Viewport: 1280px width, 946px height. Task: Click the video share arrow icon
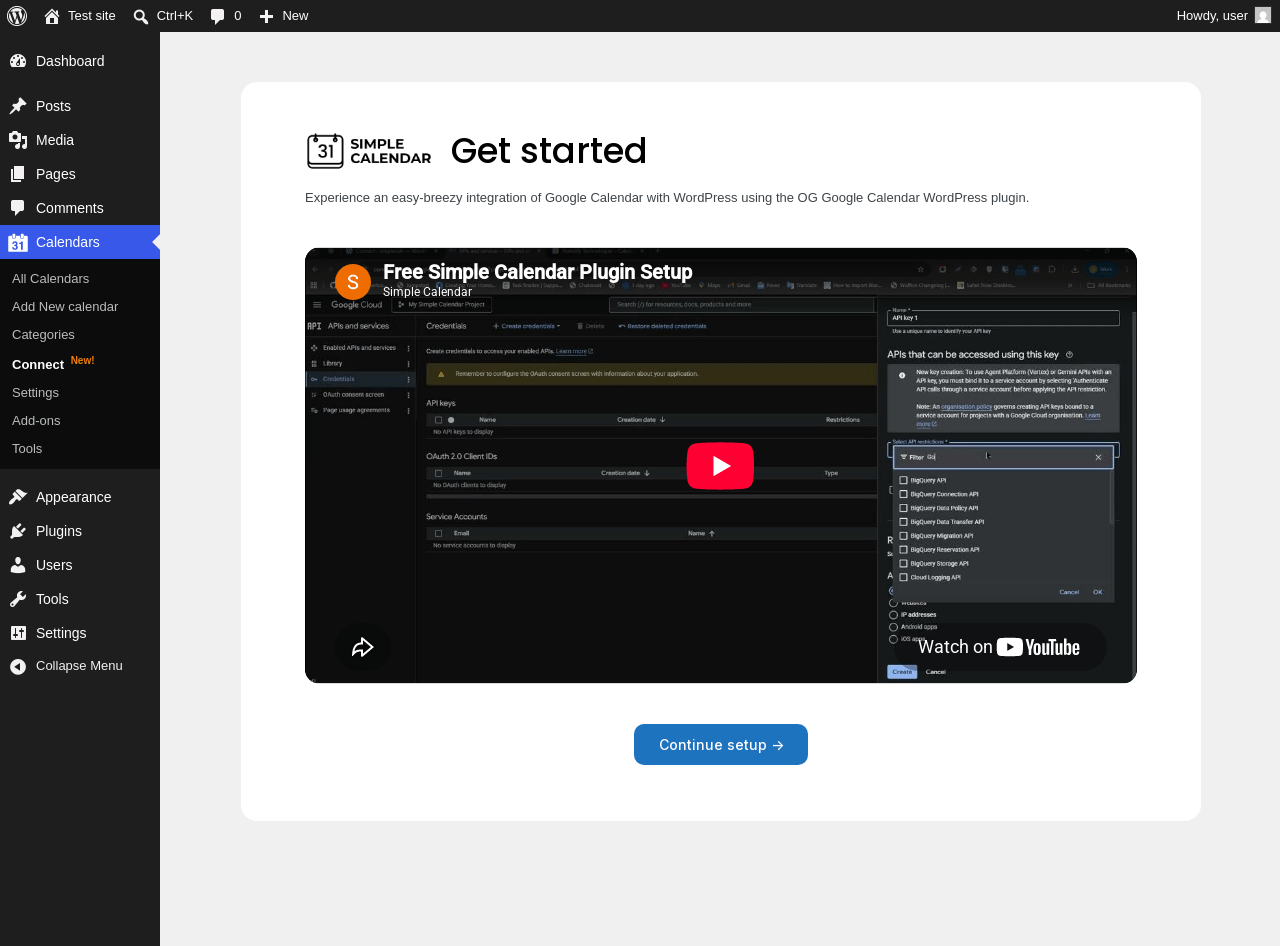[x=363, y=647]
